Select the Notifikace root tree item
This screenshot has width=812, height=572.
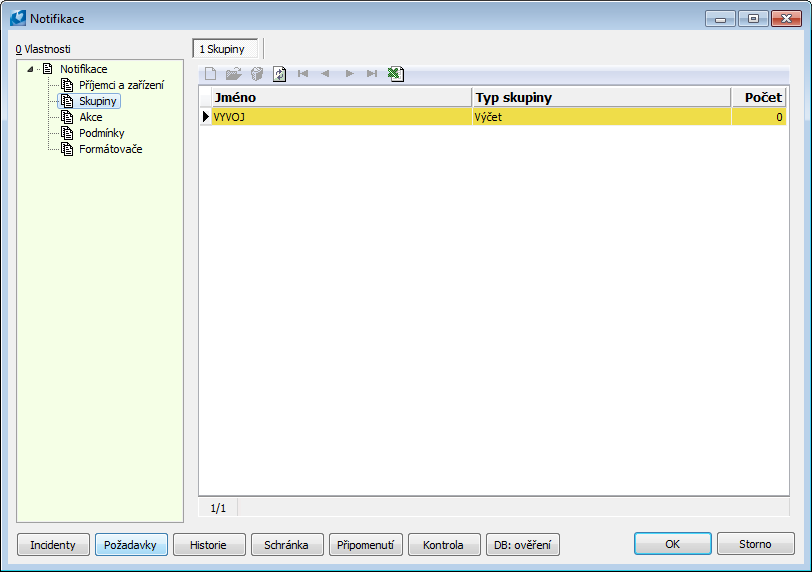(83, 69)
